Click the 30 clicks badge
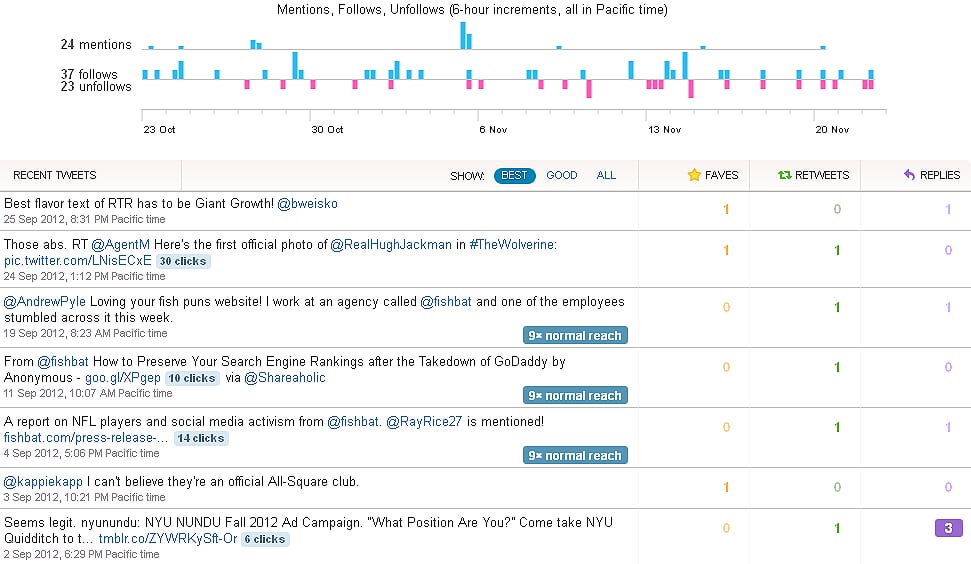 tap(183, 261)
